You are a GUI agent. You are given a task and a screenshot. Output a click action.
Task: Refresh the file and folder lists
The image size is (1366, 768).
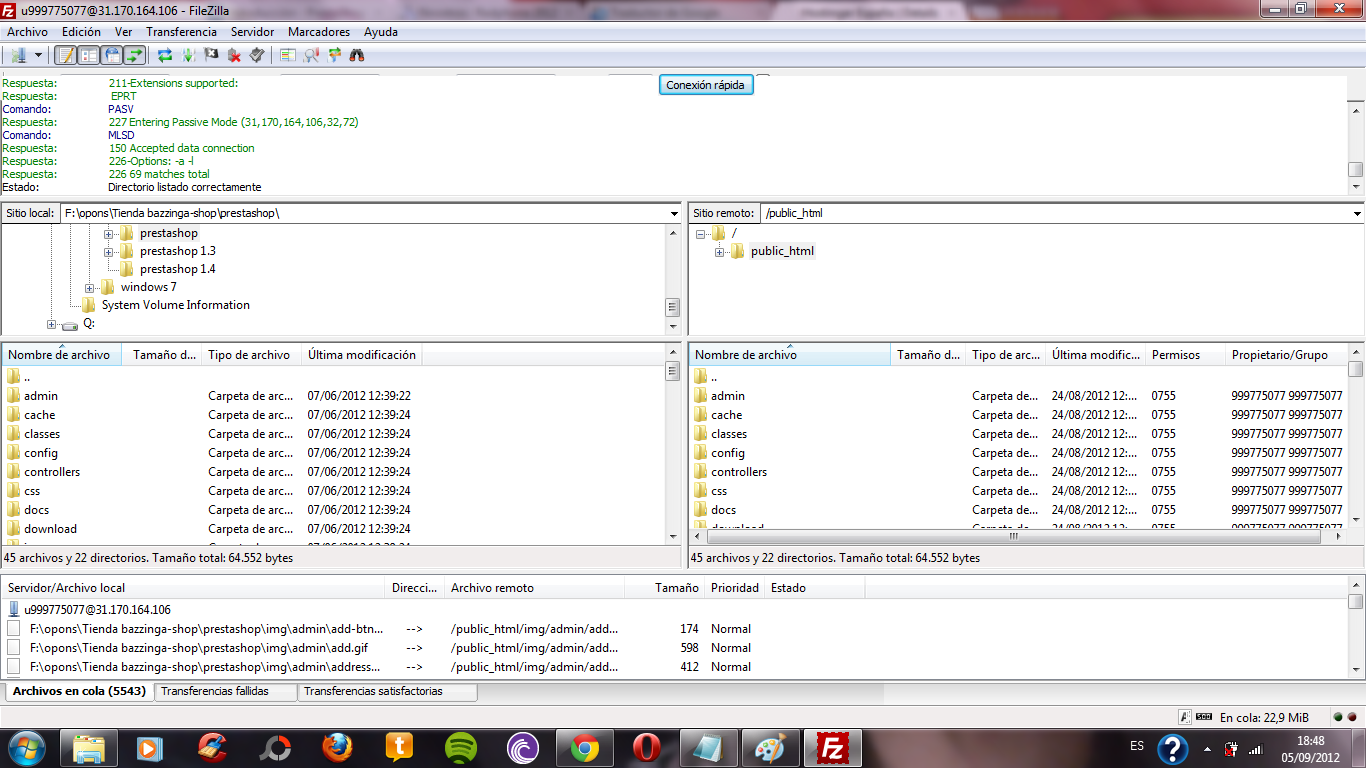165,55
